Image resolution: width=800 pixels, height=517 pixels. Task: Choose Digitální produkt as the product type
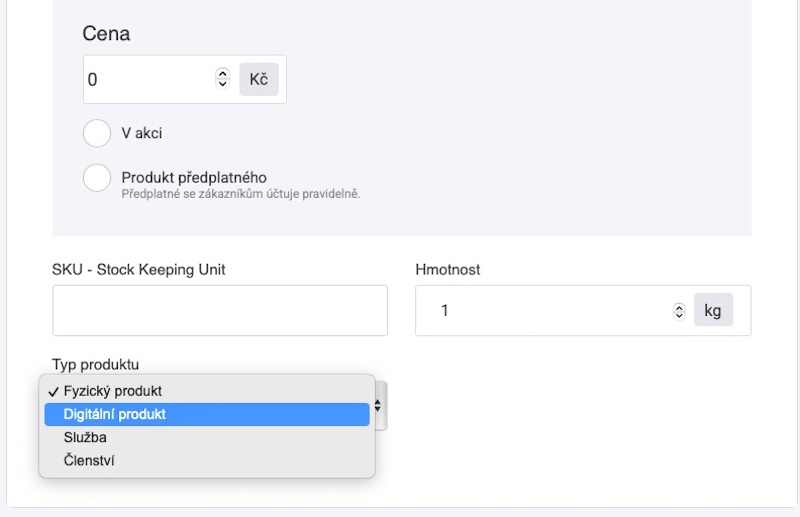(x=114, y=414)
